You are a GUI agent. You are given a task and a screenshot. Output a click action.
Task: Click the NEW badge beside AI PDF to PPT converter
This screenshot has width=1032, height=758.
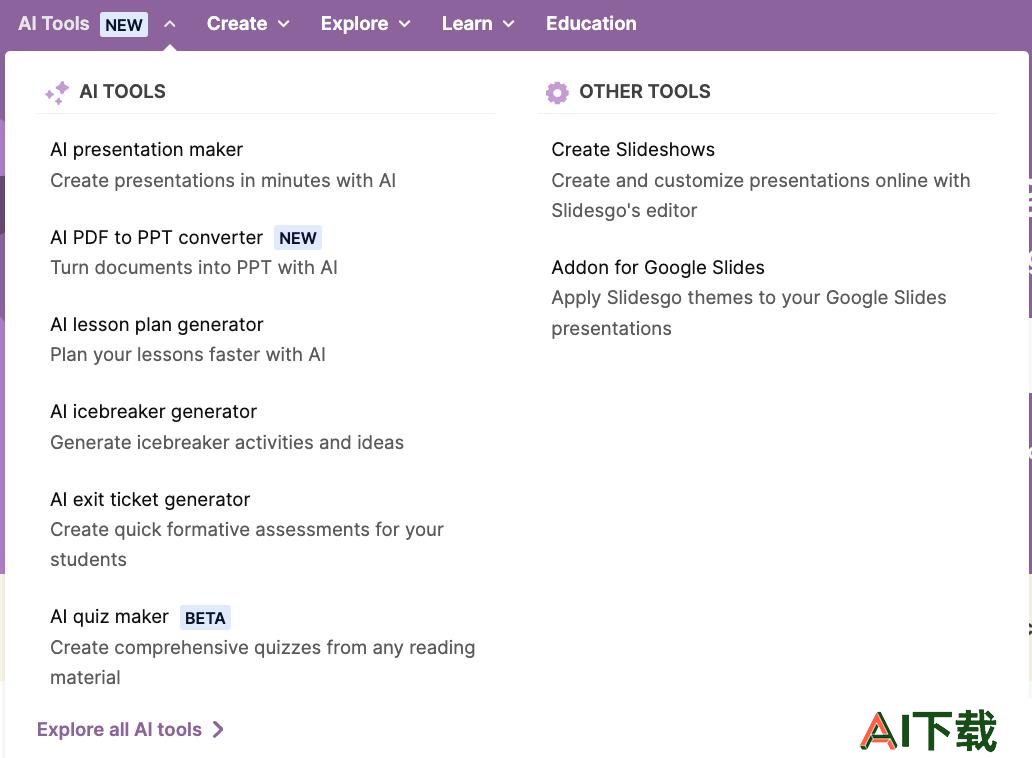297,238
